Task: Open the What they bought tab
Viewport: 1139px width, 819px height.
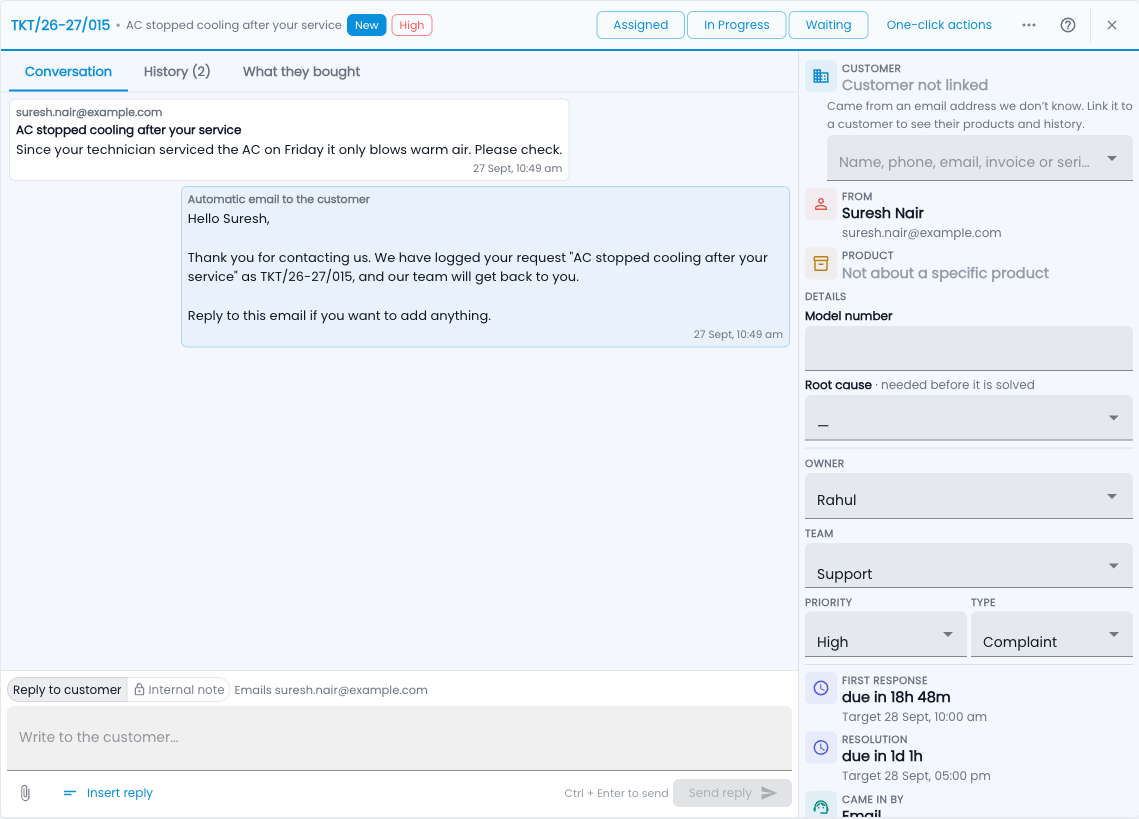Action: (x=301, y=71)
